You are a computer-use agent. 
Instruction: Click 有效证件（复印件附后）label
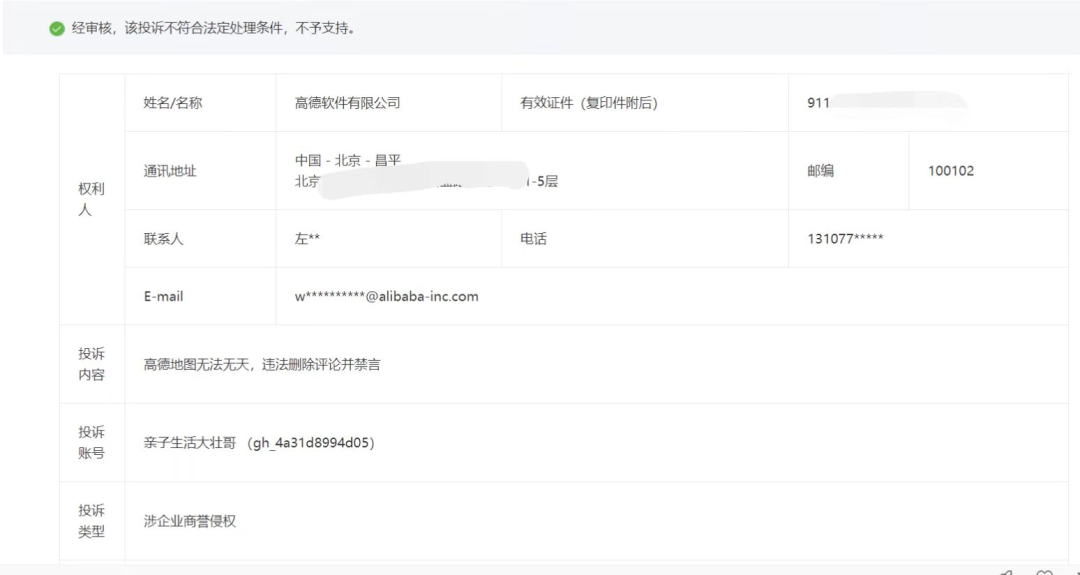(x=589, y=103)
